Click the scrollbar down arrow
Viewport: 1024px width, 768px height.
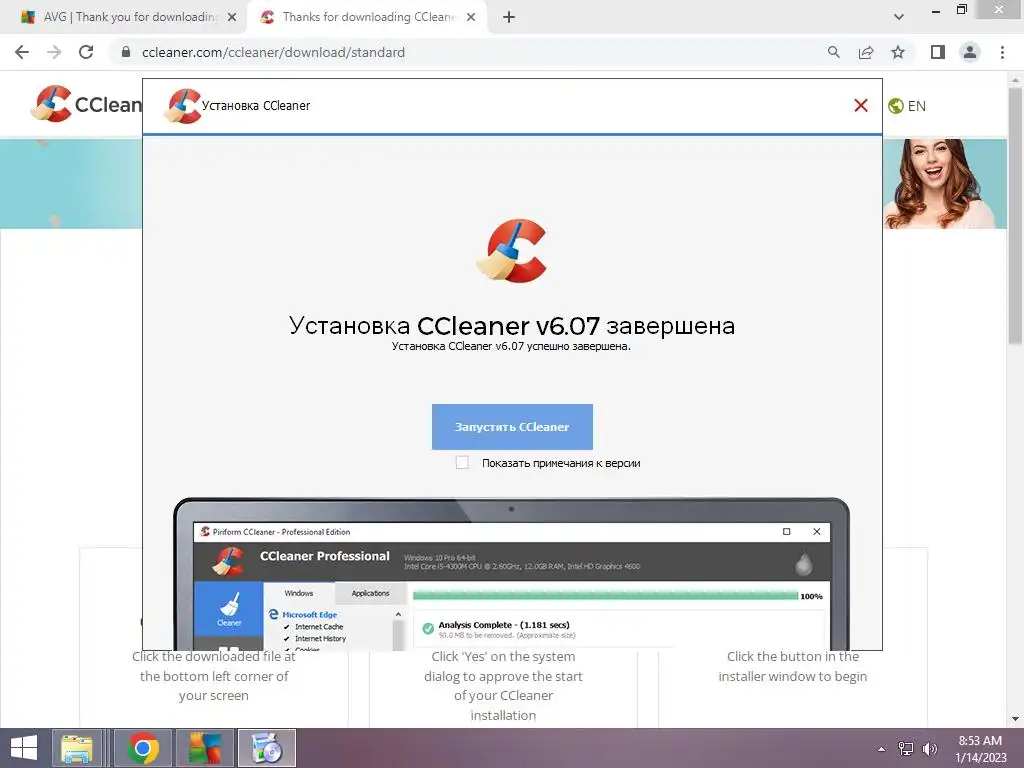[1015, 719]
